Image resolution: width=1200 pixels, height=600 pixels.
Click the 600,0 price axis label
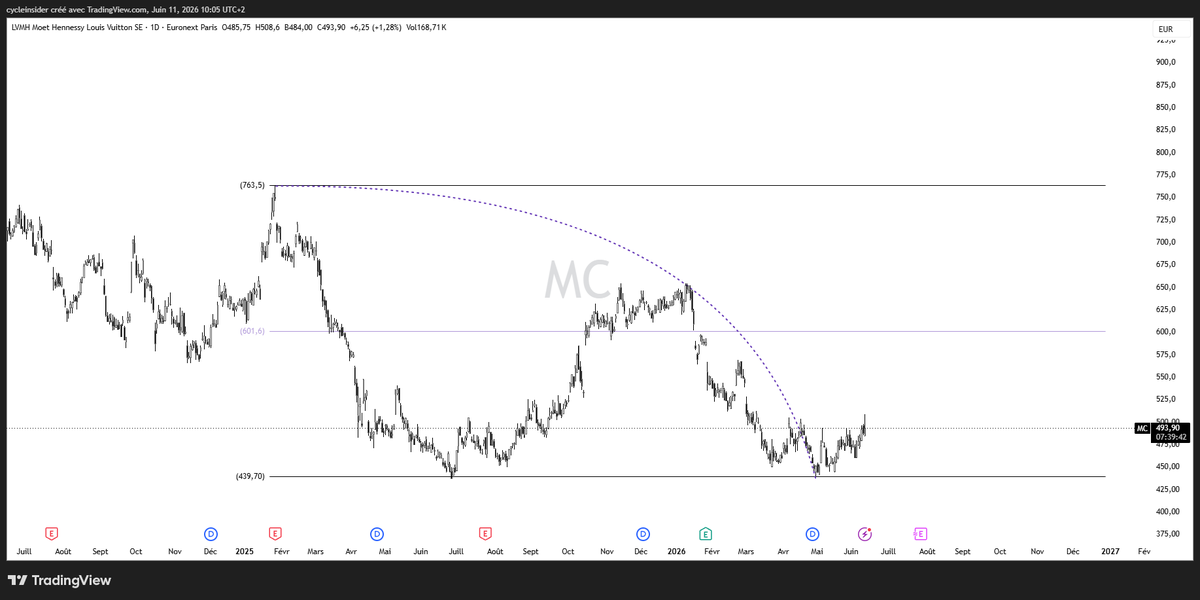click(x=1165, y=332)
